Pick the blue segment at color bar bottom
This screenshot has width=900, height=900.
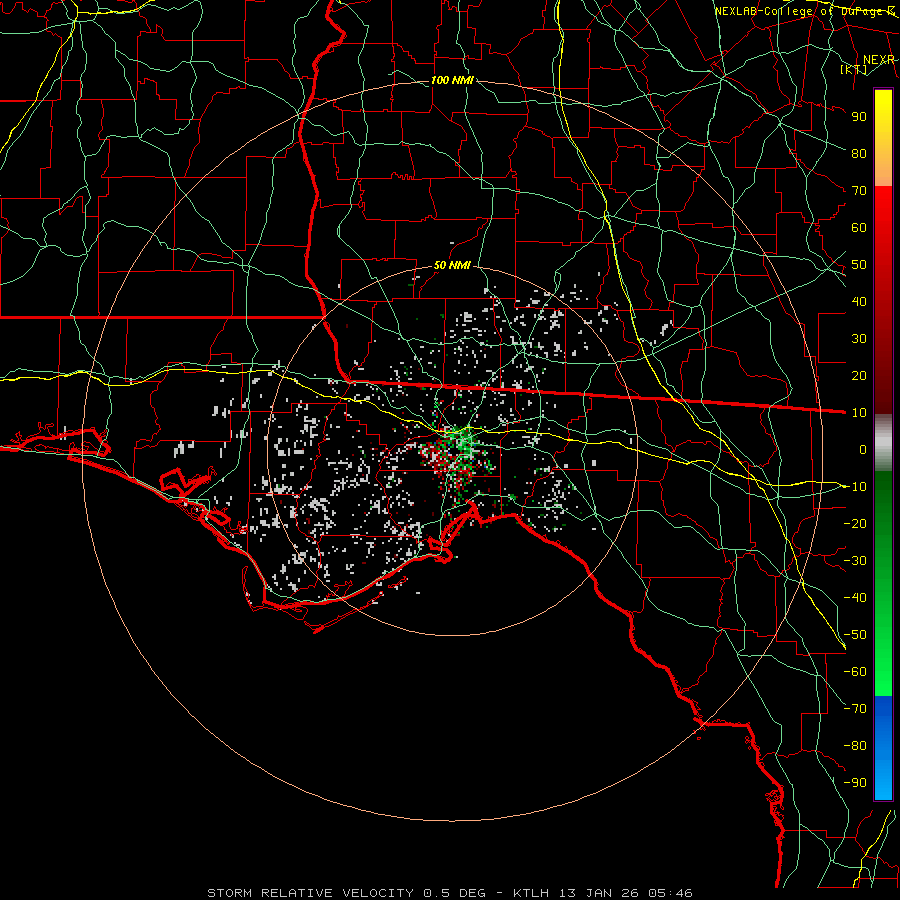click(883, 747)
